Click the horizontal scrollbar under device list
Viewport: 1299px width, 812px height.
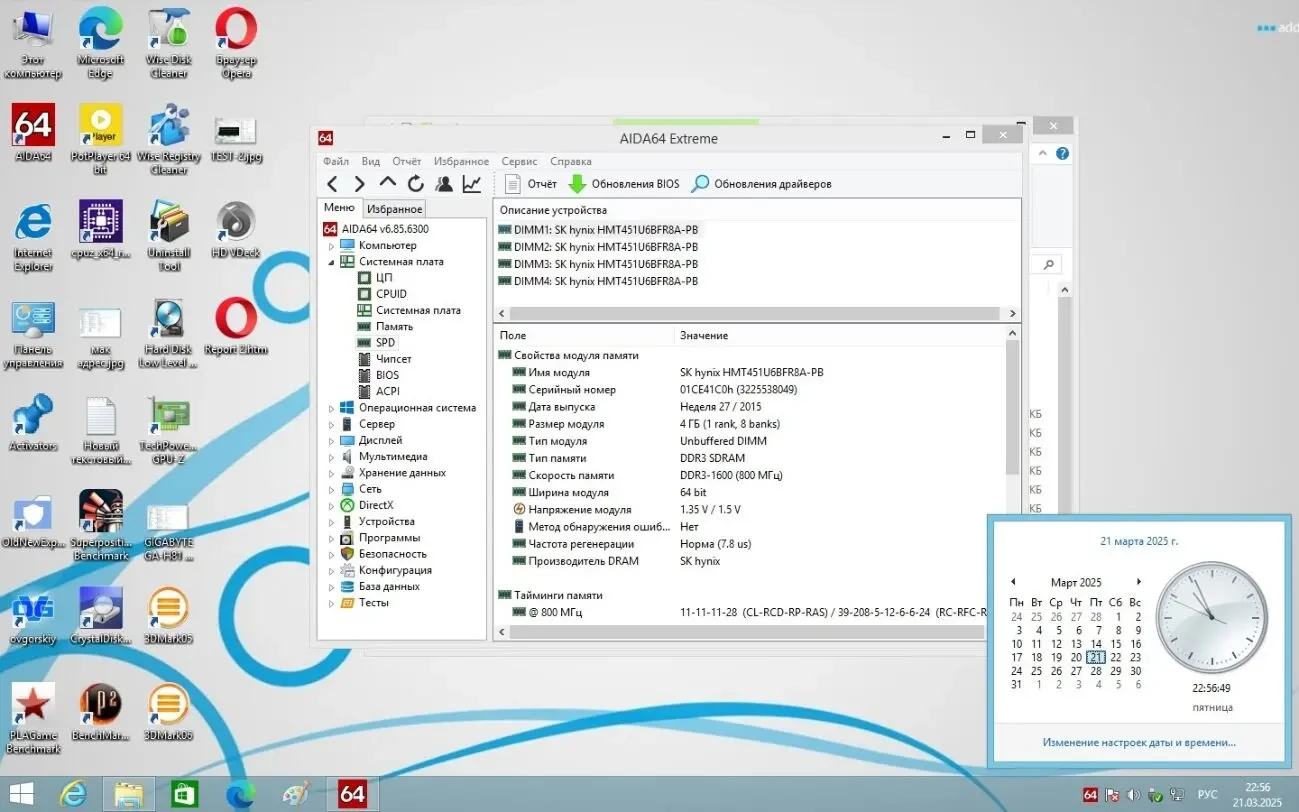pos(750,313)
